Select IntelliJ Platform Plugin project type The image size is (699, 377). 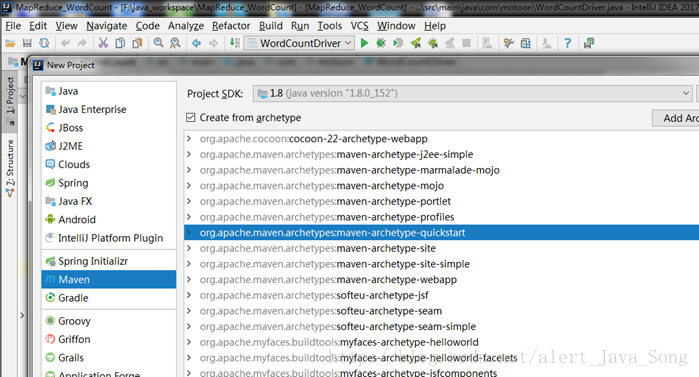[x=109, y=238]
